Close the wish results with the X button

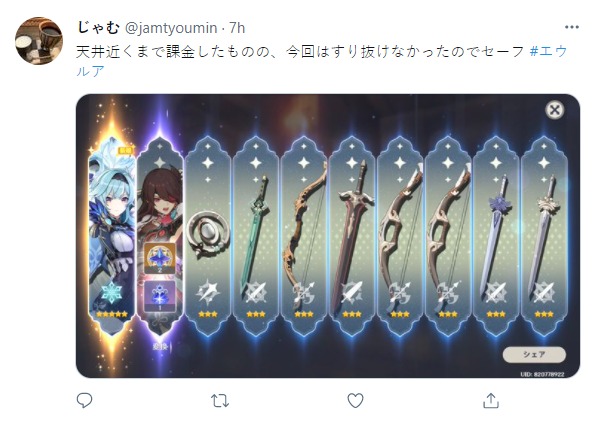[554, 110]
